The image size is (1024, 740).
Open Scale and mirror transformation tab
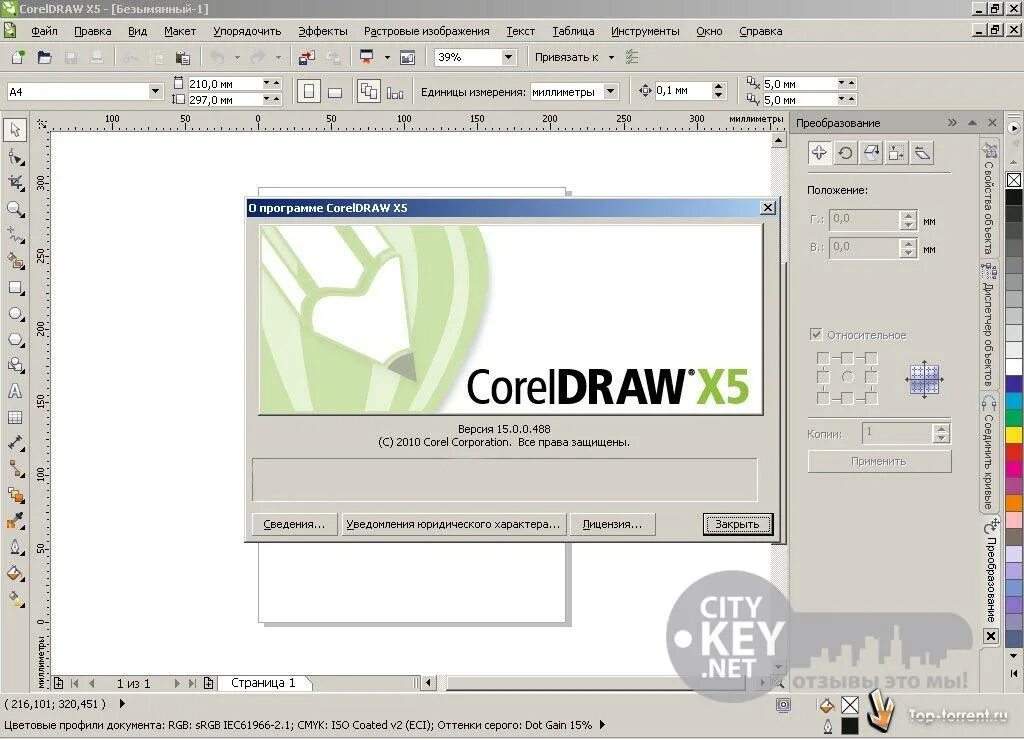[871, 153]
